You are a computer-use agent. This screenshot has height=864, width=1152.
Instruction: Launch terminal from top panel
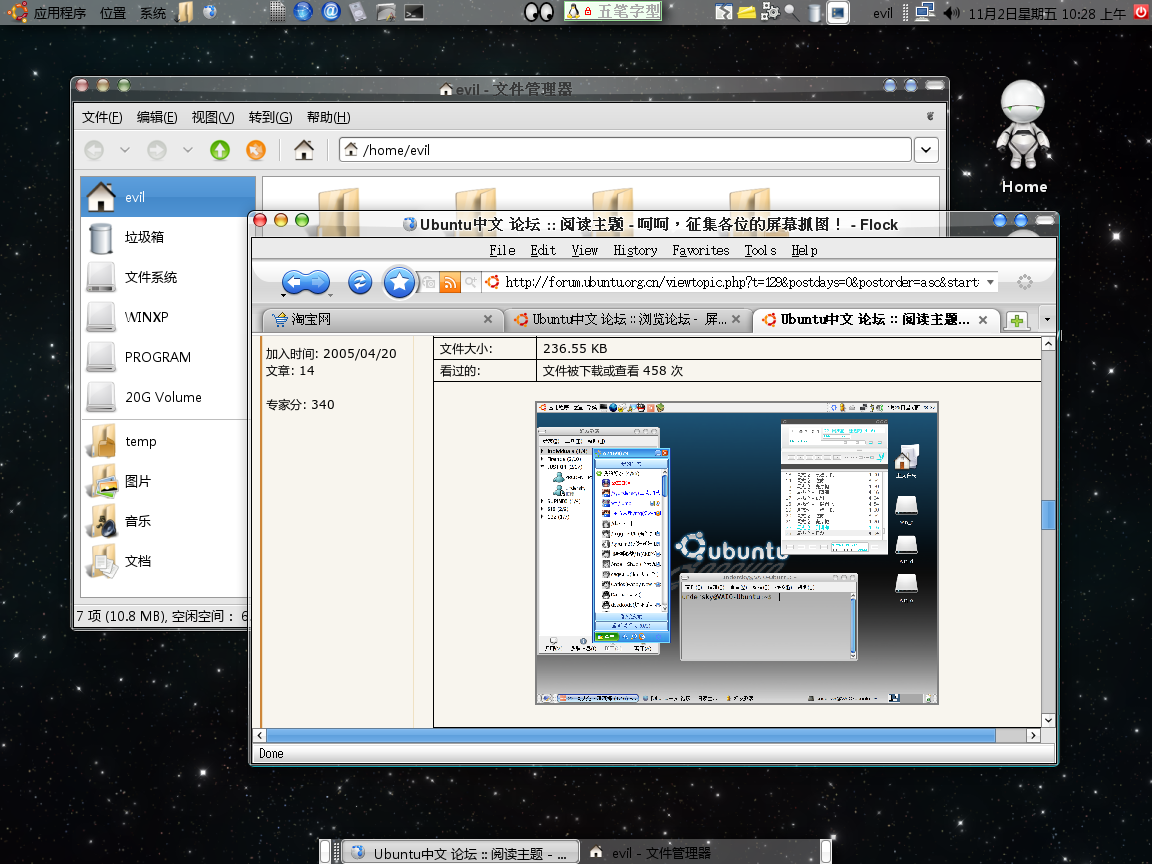(x=414, y=12)
